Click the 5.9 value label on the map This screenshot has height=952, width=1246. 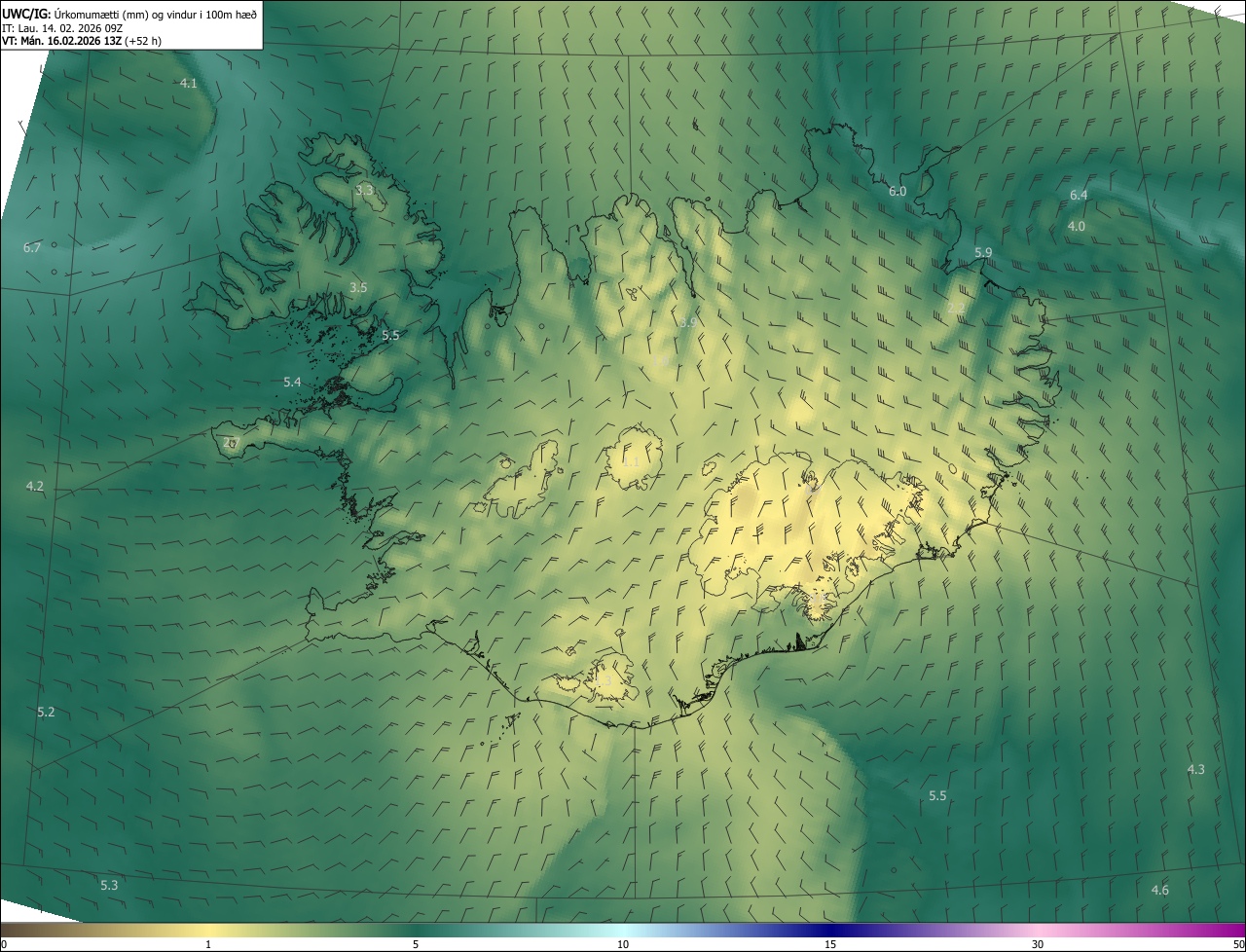[983, 253]
